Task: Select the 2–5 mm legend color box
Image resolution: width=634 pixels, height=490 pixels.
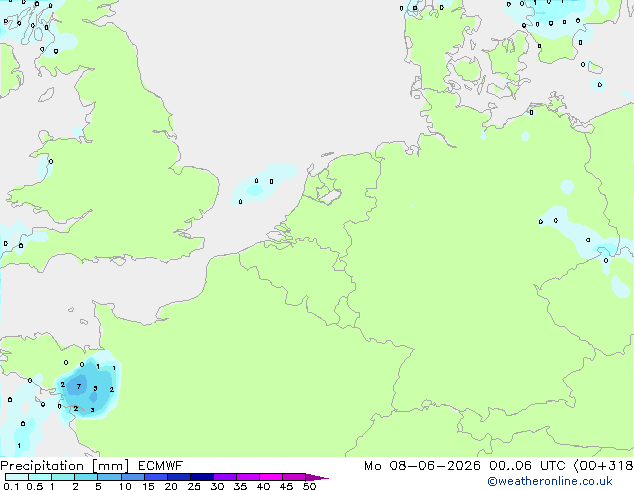Action: [x=86, y=477]
